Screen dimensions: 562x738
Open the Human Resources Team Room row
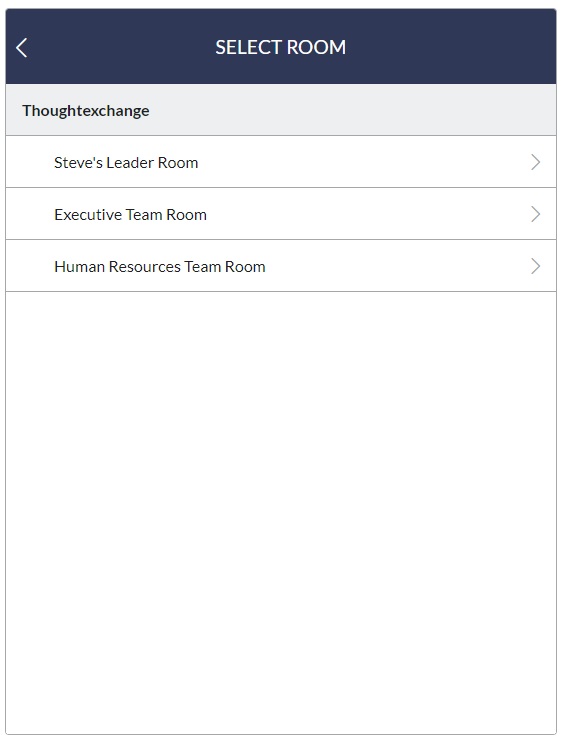coord(281,266)
